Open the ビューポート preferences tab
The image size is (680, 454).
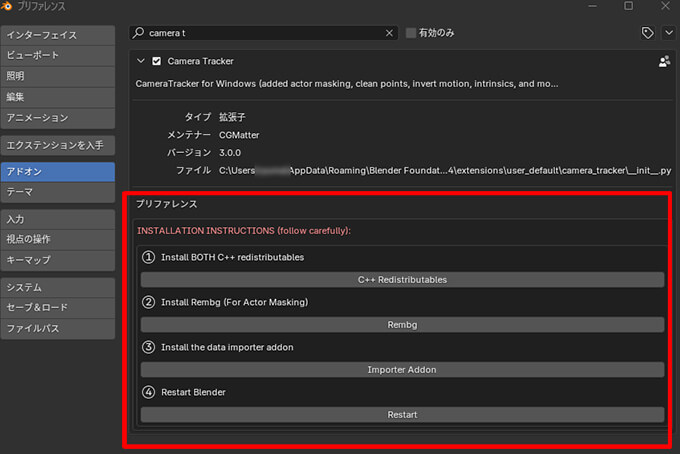click(x=58, y=56)
